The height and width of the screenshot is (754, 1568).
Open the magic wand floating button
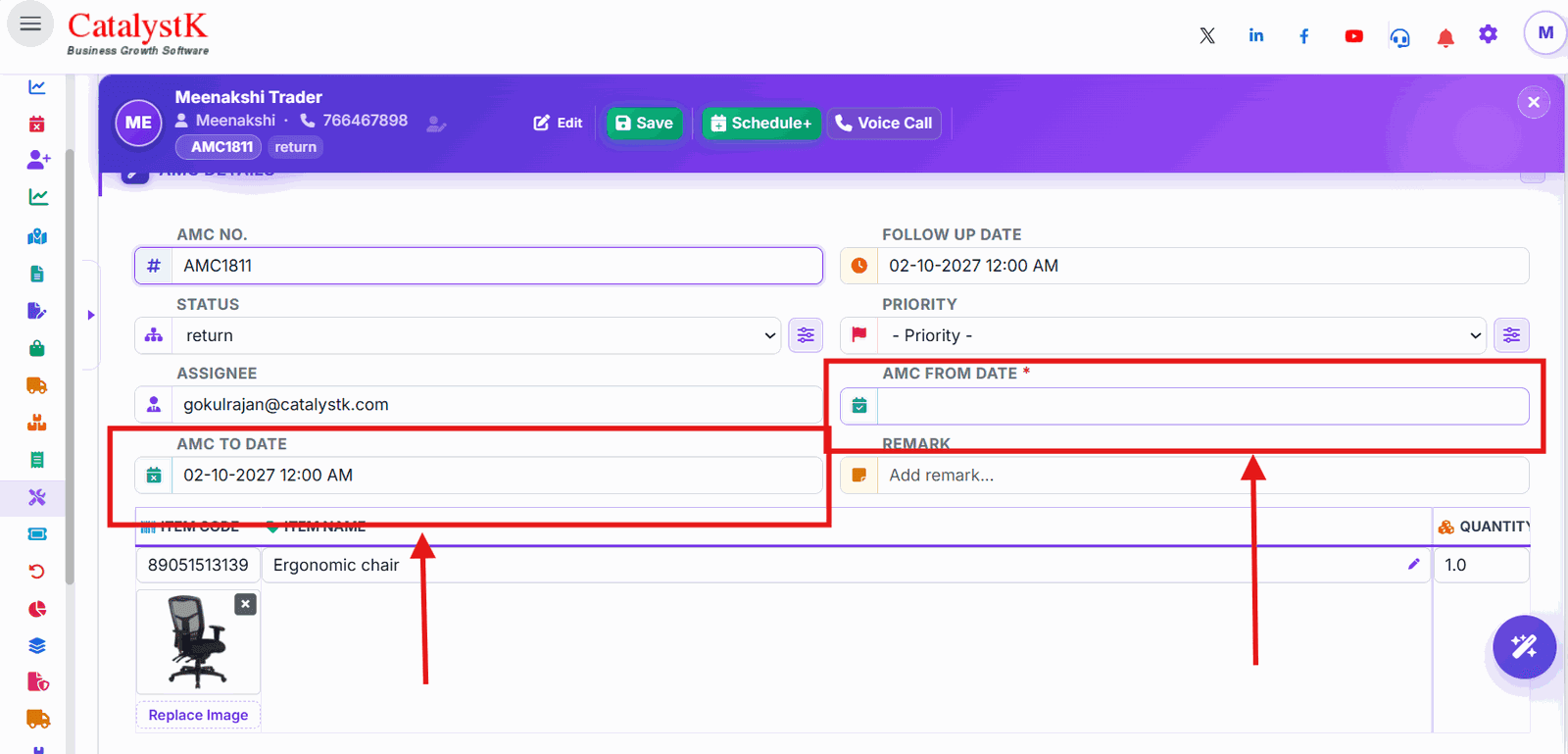click(1524, 647)
